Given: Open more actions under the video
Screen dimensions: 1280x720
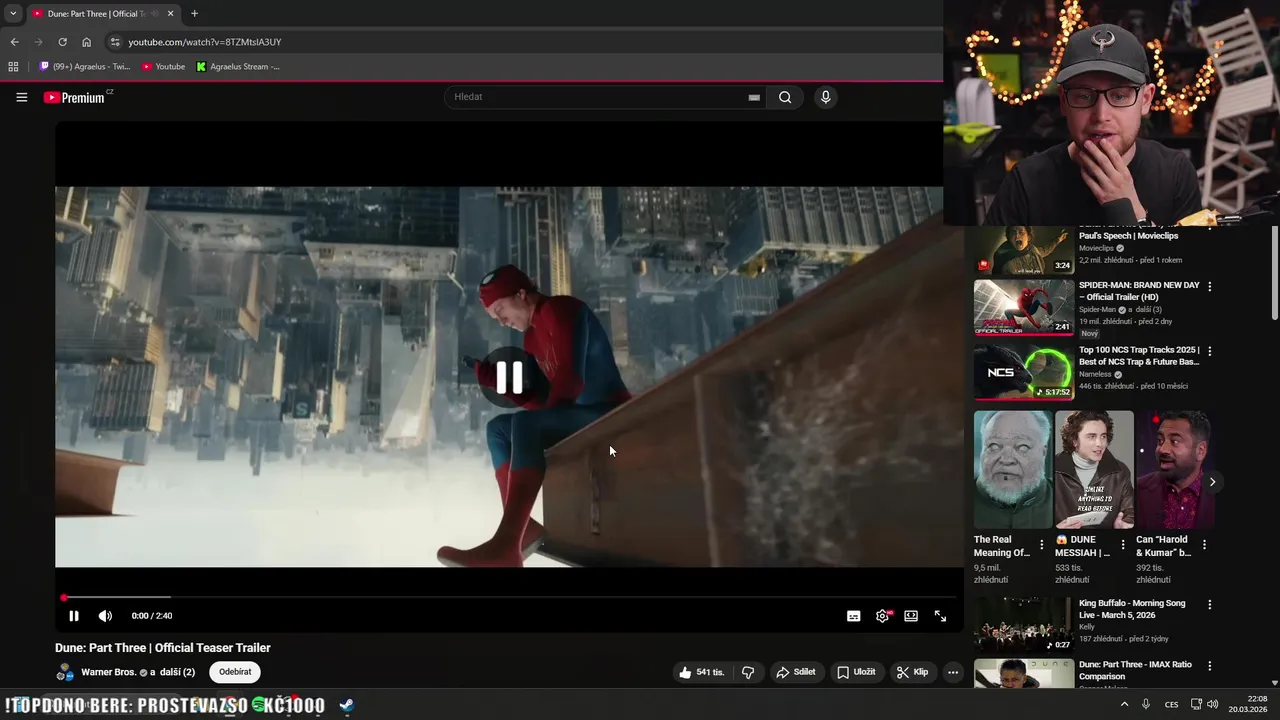Looking at the screenshot, I should [x=953, y=672].
